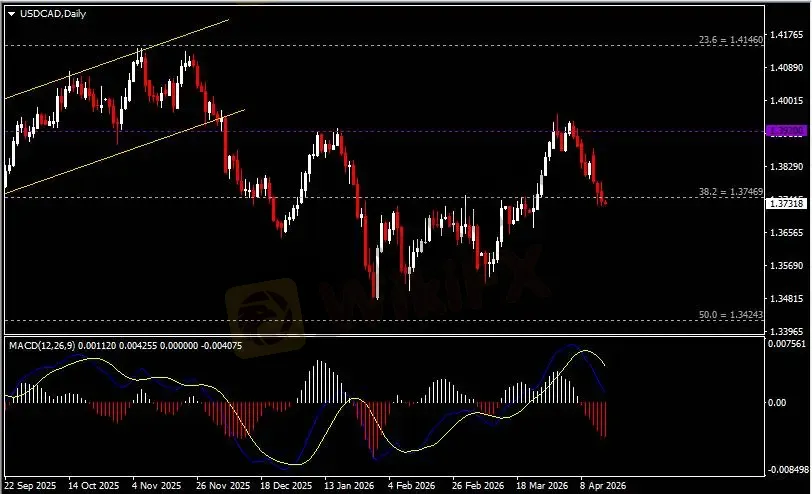812x494 pixels.
Task: Click the 26 Nov 2025 date label
Action: coord(223,486)
